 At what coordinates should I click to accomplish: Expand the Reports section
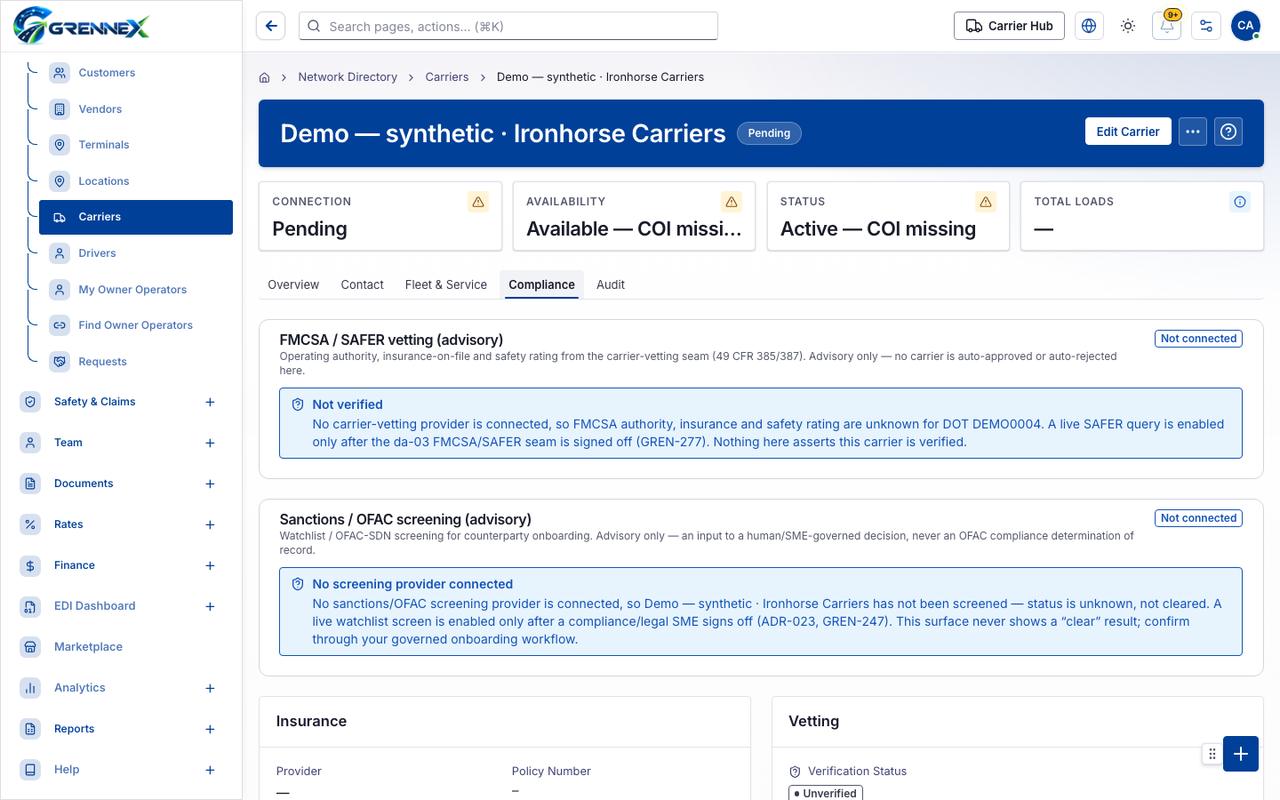pyautogui.click(x=210, y=729)
